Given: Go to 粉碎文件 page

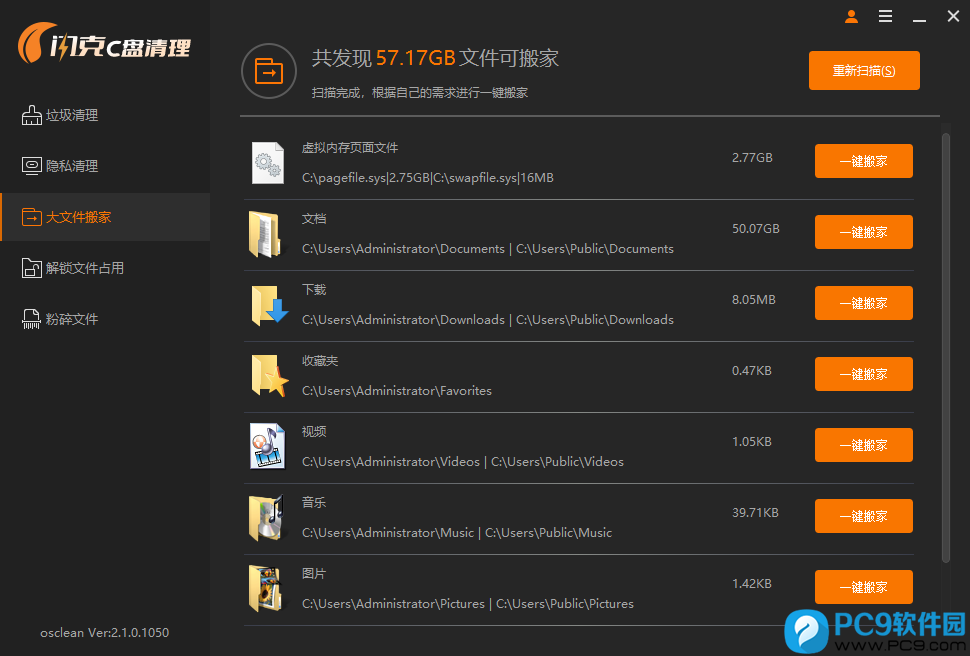Looking at the screenshot, I should click(105, 319).
